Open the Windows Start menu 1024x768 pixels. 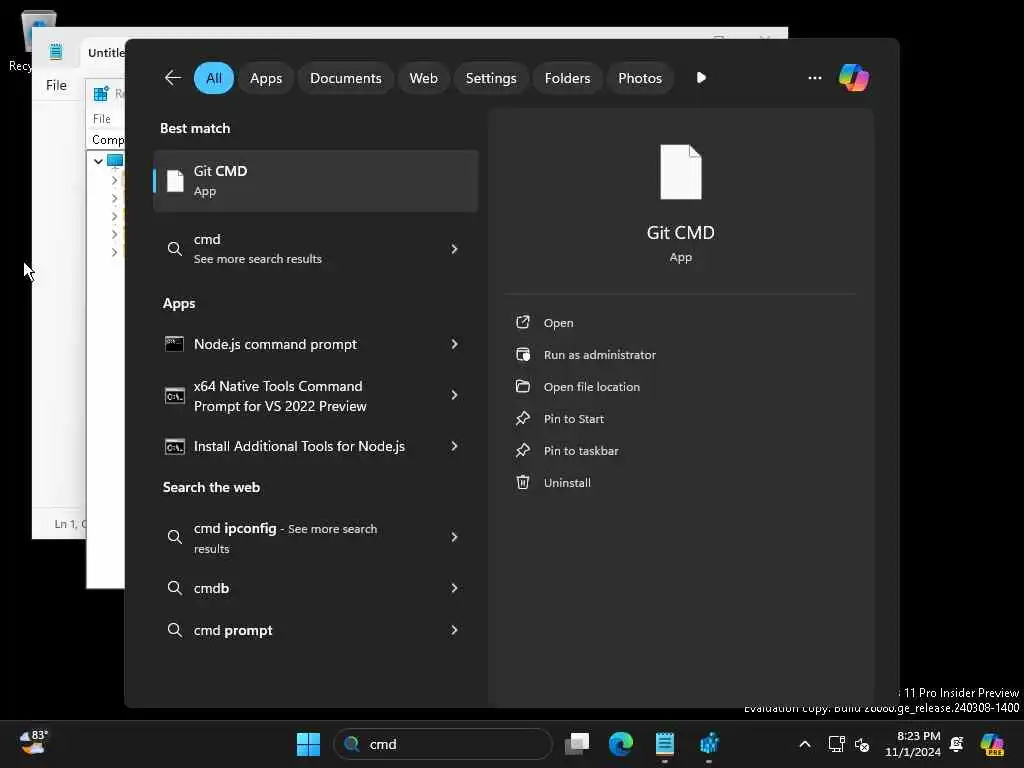308,744
